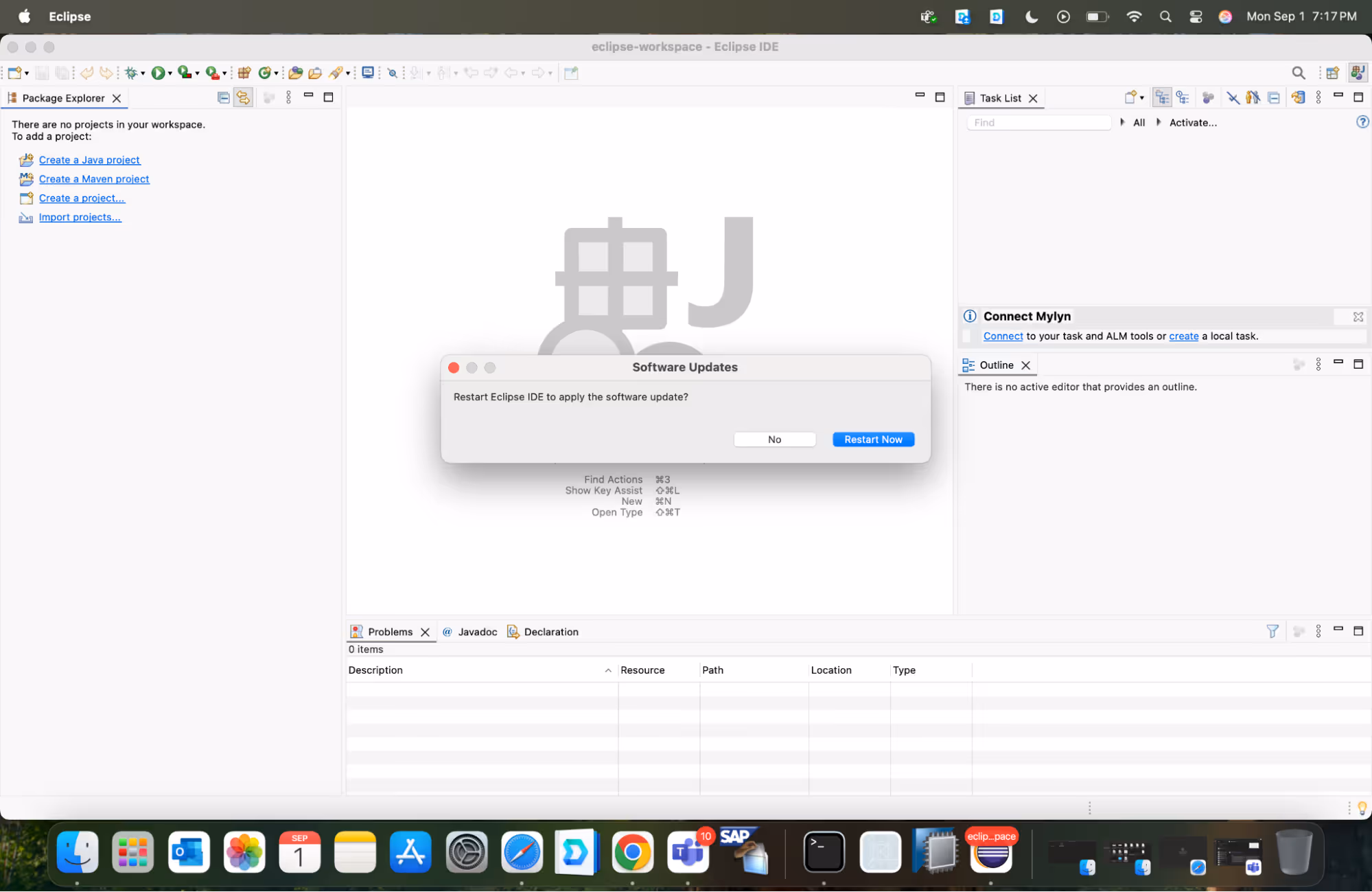The height and width of the screenshot is (892, 1372).
Task: Expand the All working set arrow
Action: click(x=1122, y=122)
